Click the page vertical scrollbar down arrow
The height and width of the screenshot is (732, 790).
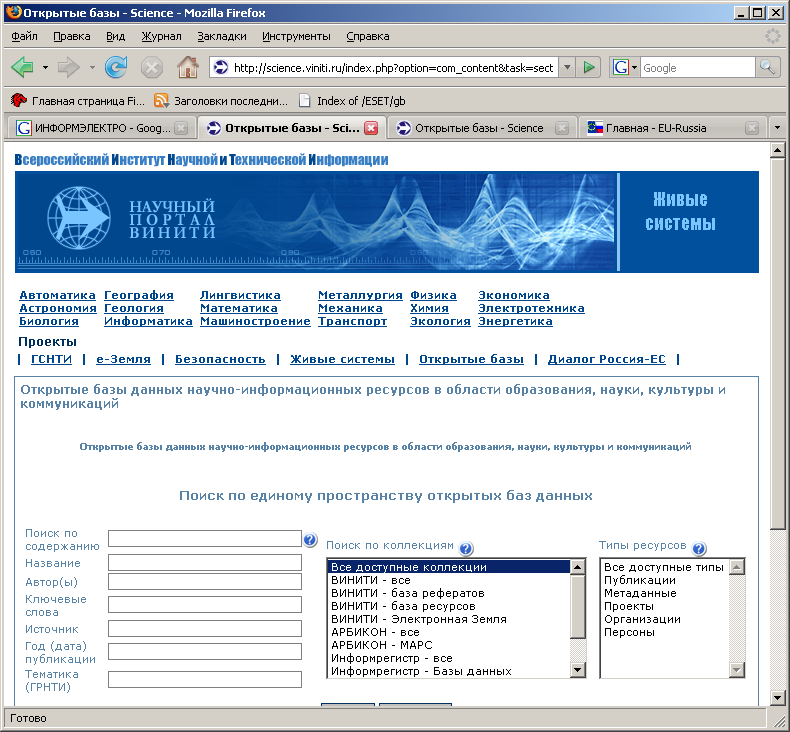click(777, 698)
